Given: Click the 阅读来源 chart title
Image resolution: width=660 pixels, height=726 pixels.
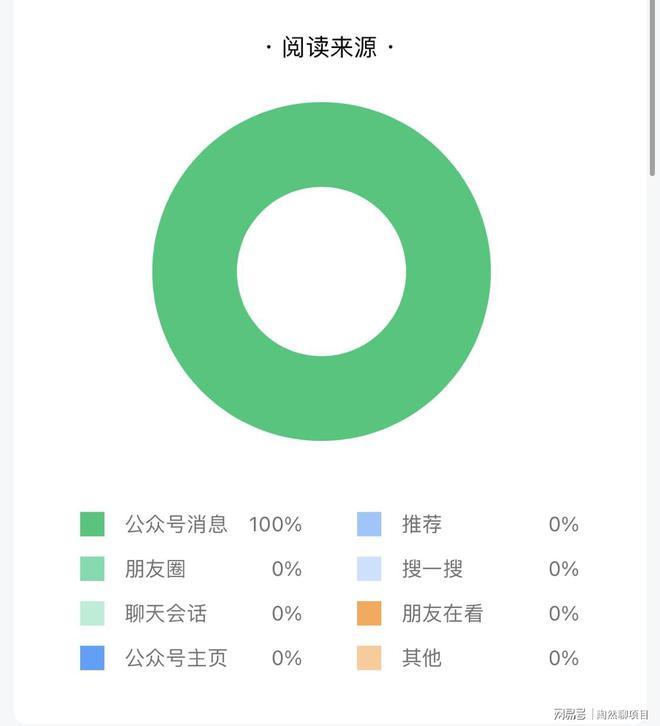Looking at the screenshot, I should click(x=330, y=47).
